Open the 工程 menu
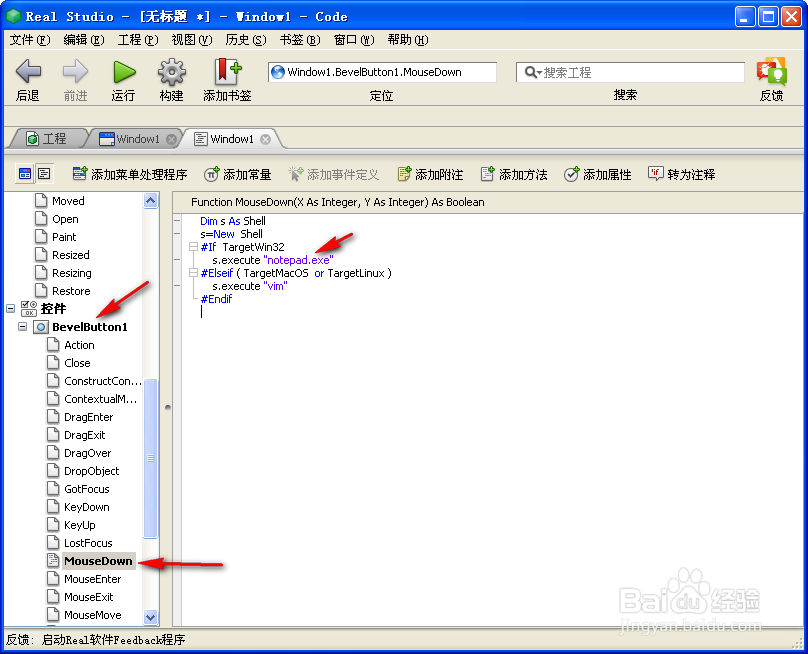This screenshot has height=654, width=808. pyautogui.click(x=138, y=40)
